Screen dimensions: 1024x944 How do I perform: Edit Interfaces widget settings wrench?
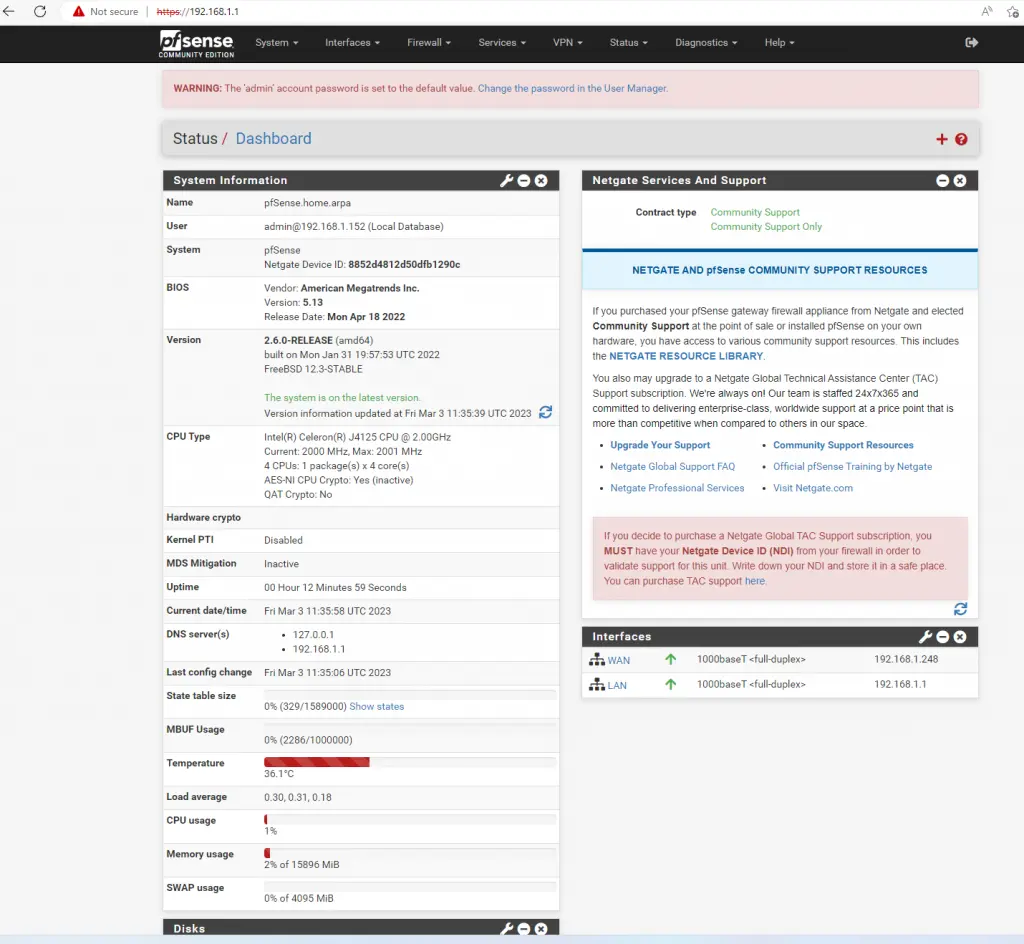click(925, 637)
